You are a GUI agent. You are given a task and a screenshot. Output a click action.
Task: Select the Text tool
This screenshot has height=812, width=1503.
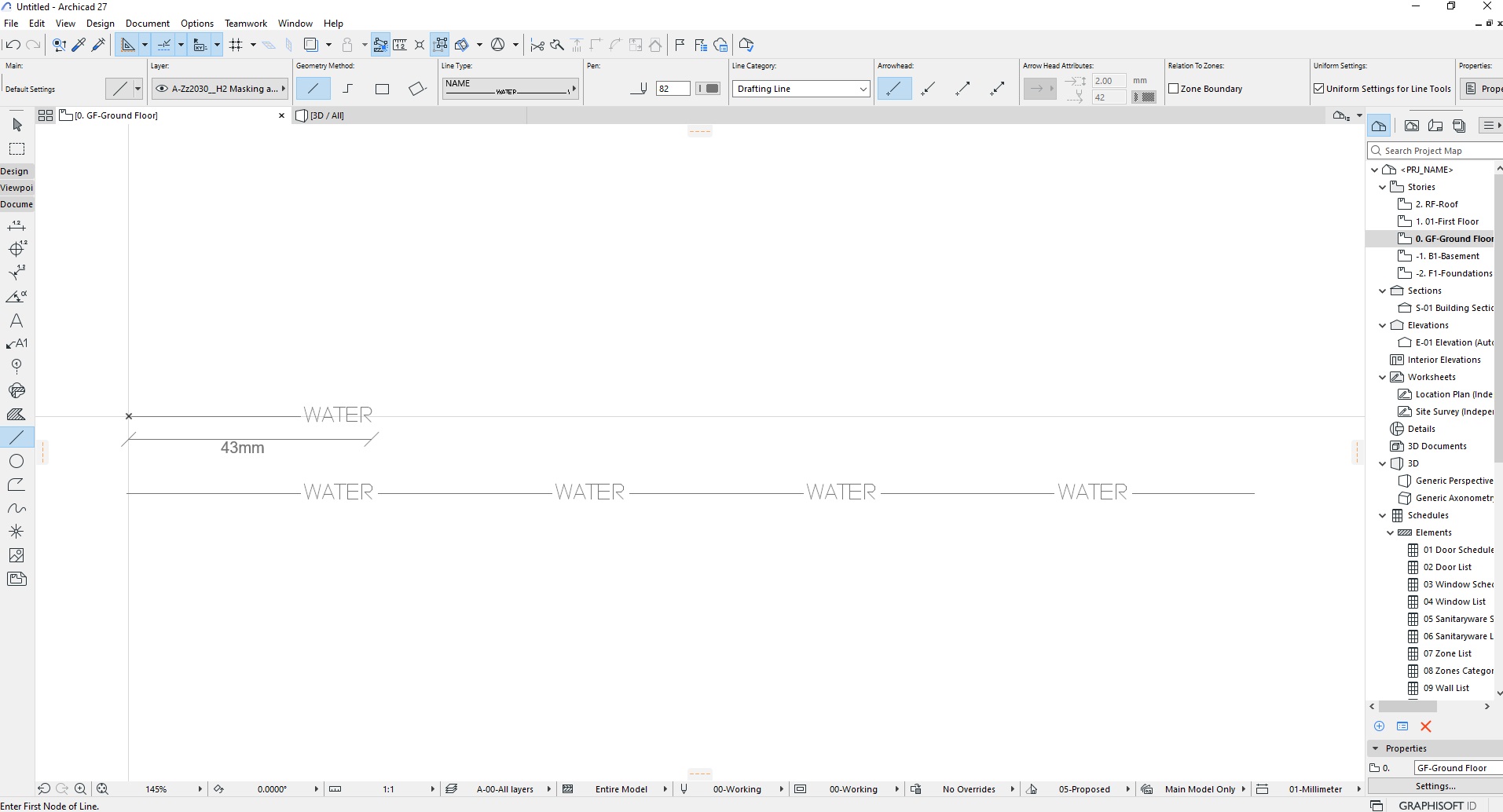[16, 320]
